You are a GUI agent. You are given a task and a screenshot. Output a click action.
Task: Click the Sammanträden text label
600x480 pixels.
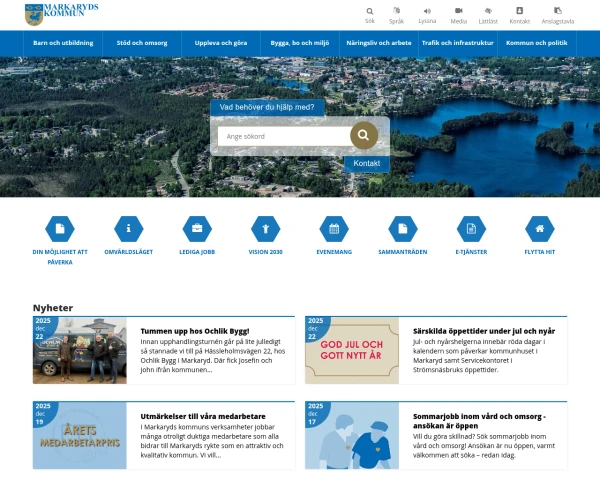403,252
